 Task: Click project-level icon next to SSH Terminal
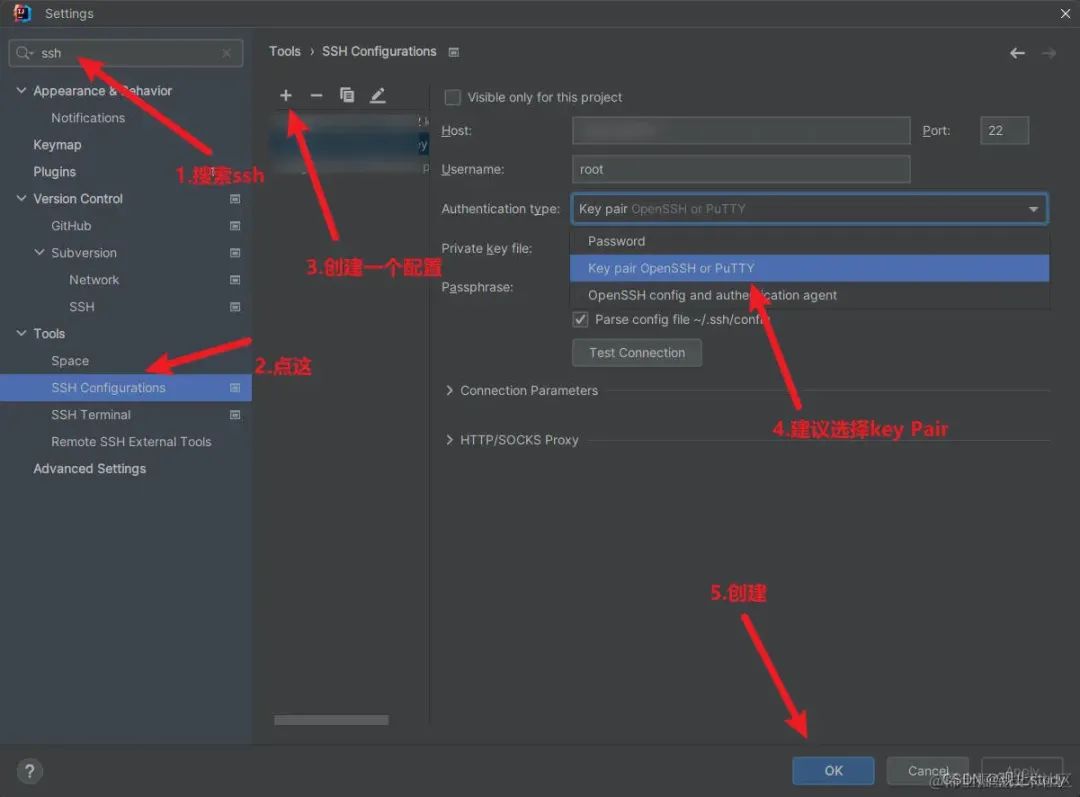click(235, 415)
